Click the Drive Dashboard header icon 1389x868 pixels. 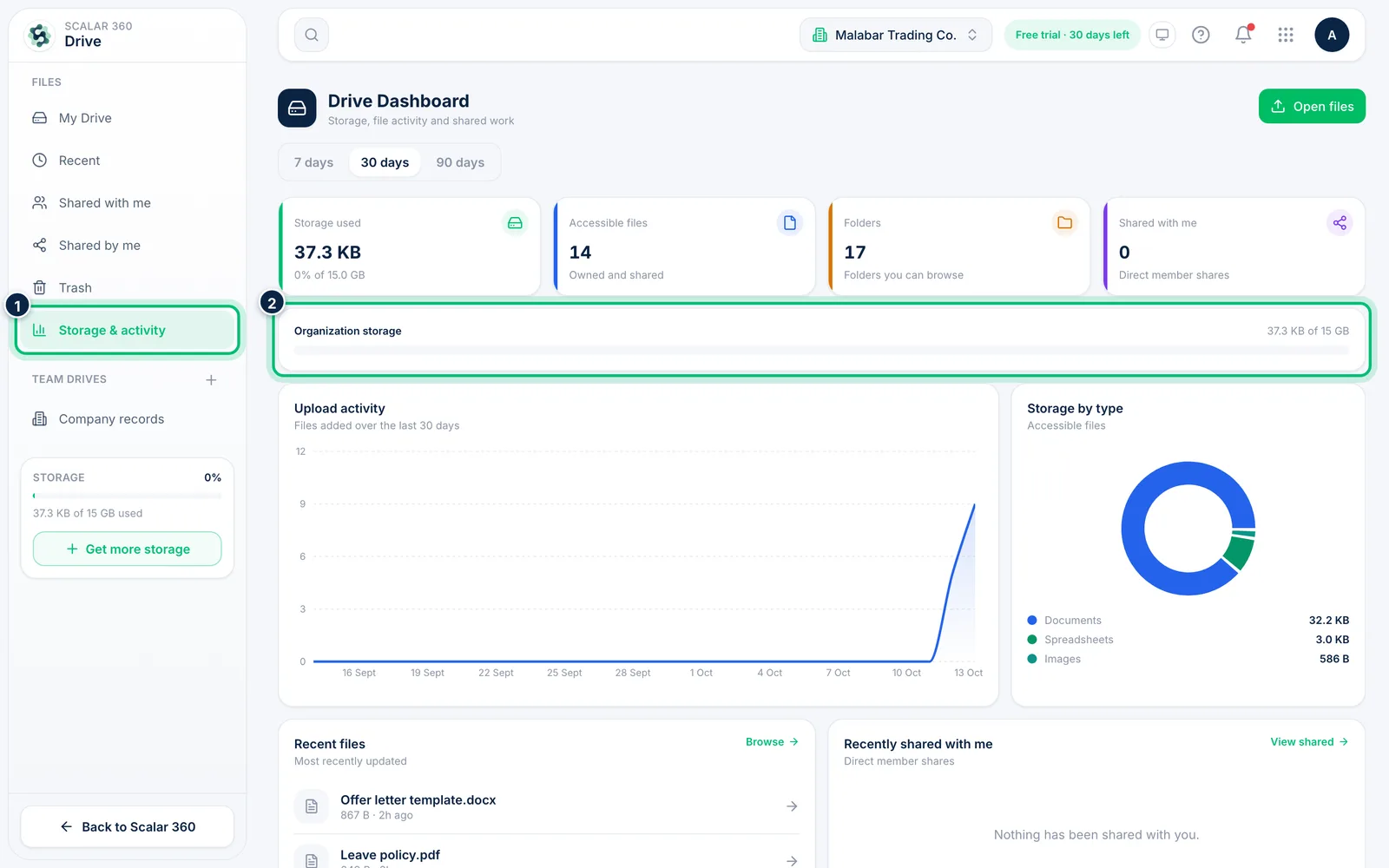coord(297,108)
